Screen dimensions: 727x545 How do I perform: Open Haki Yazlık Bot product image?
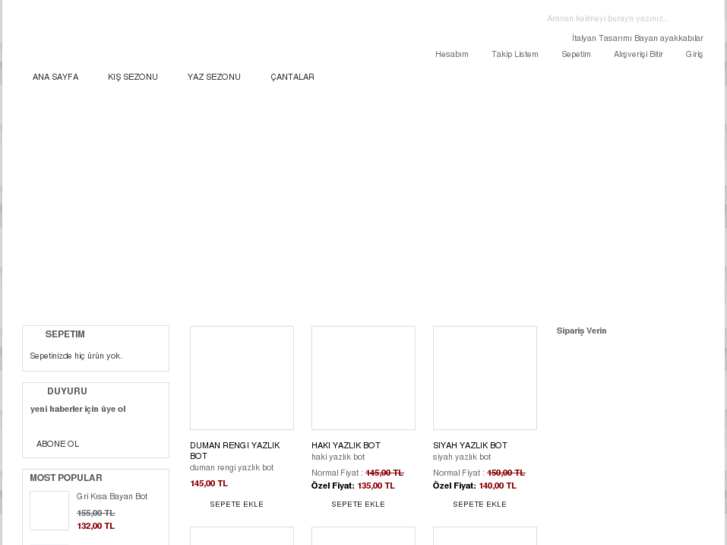363,378
